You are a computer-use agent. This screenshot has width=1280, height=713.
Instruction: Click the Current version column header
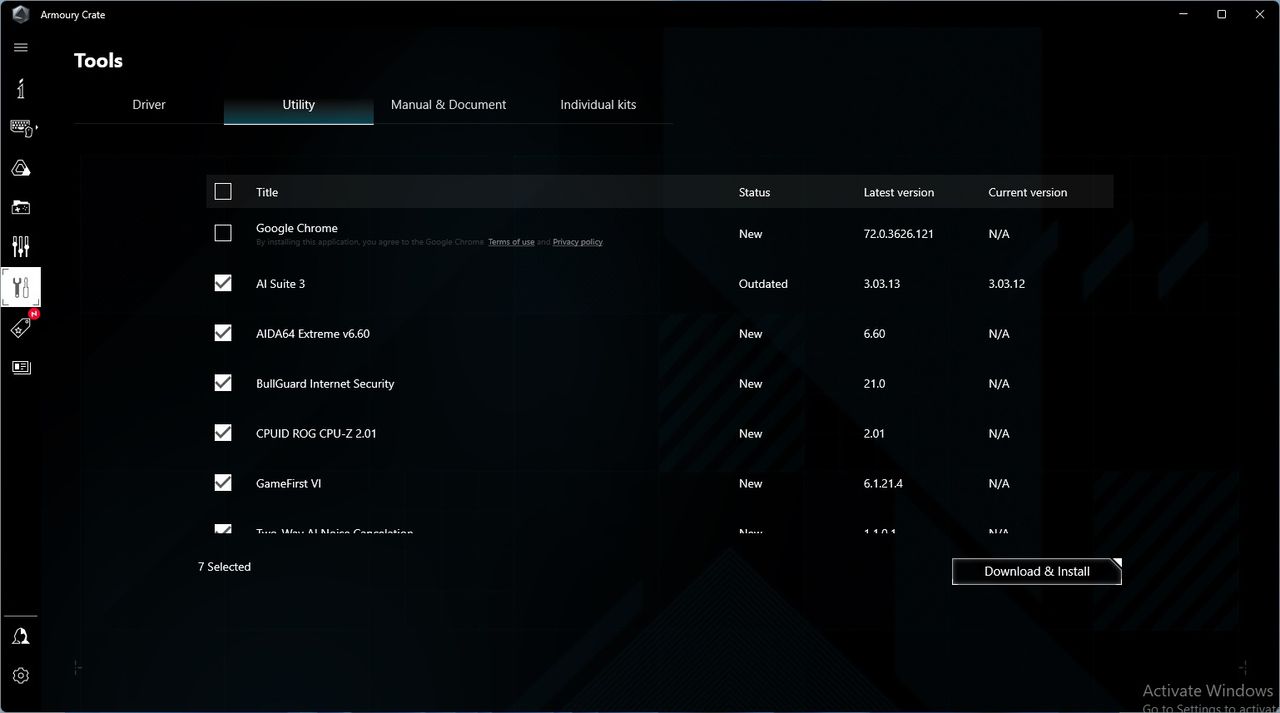tap(1028, 192)
